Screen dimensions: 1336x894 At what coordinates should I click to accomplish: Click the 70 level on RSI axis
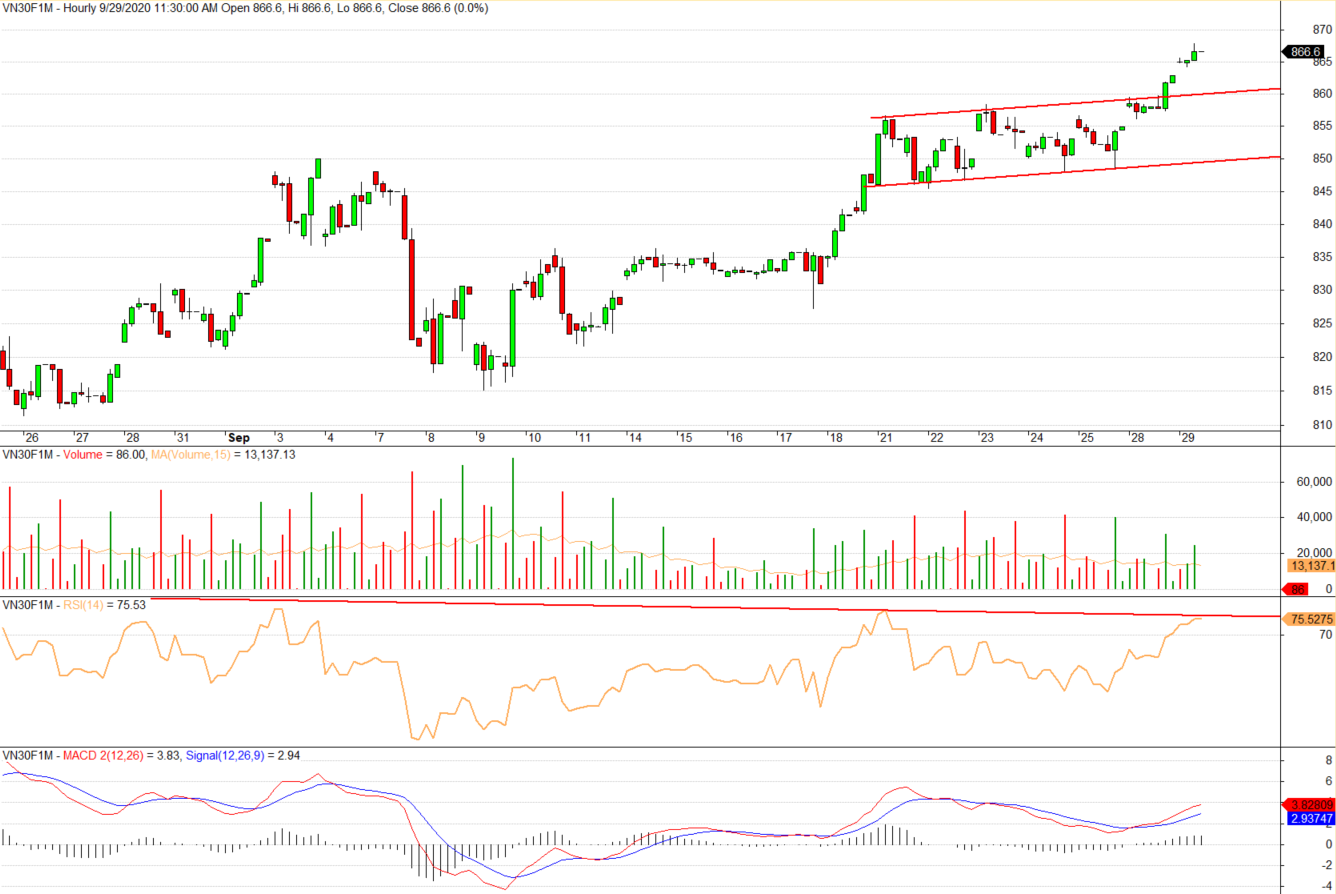[1326, 634]
